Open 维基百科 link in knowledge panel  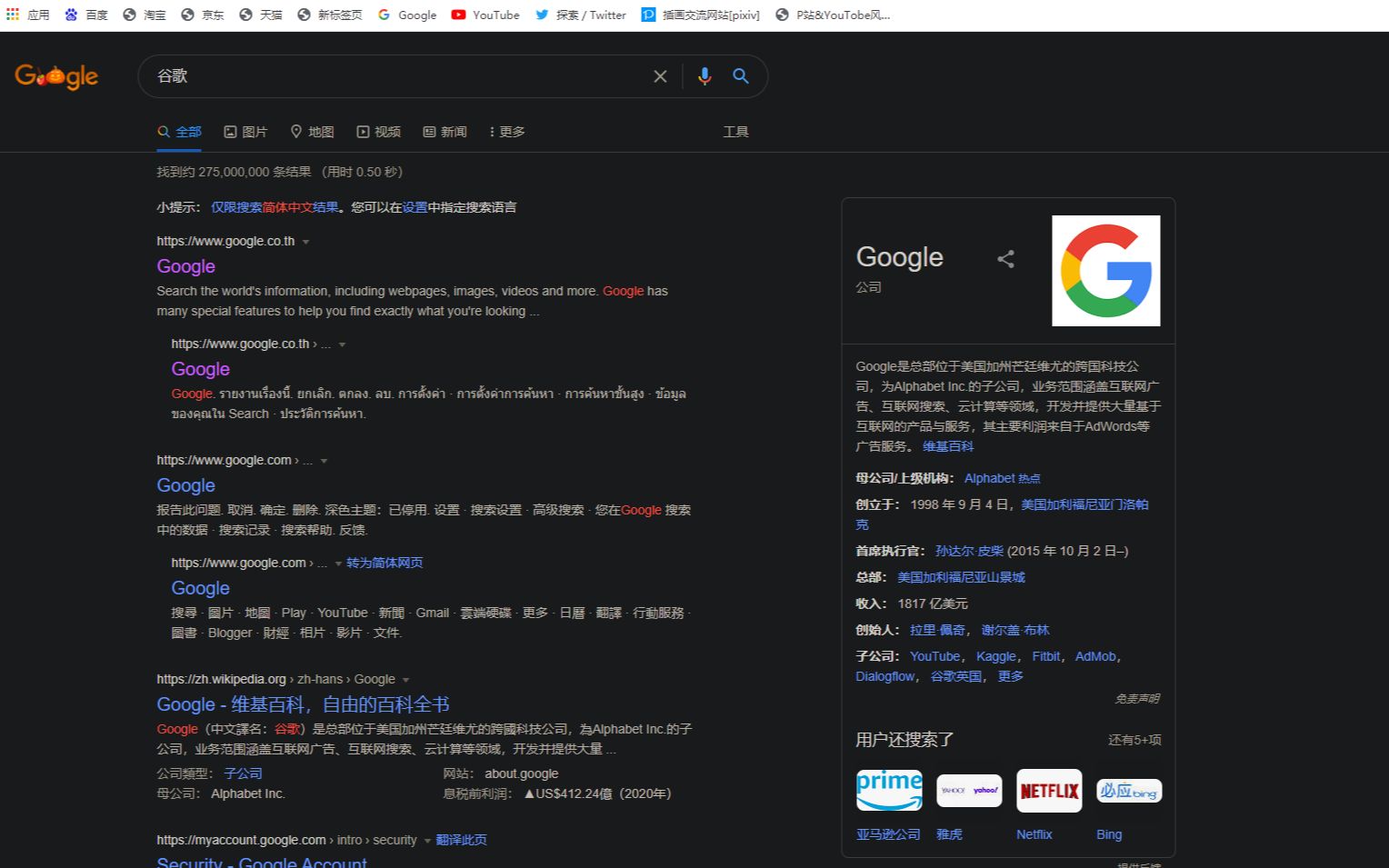click(x=948, y=446)
